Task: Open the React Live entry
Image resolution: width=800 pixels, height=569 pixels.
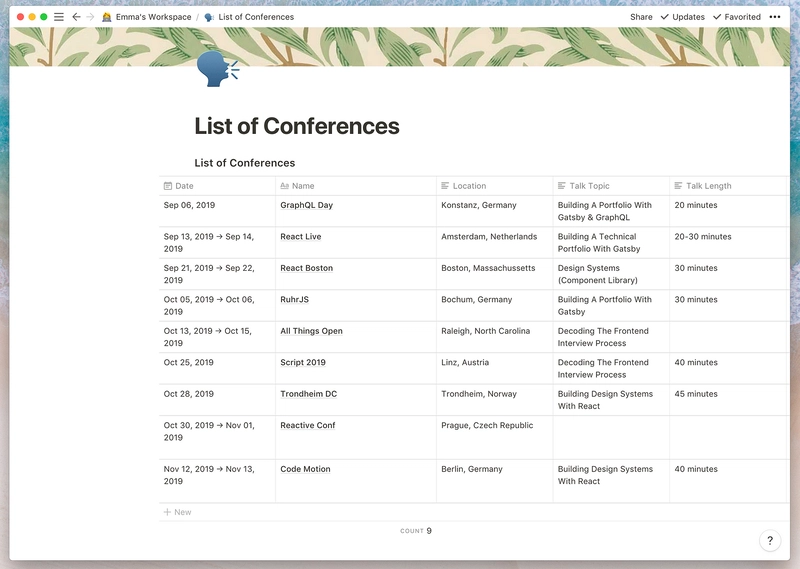Action: click(301, 237)
